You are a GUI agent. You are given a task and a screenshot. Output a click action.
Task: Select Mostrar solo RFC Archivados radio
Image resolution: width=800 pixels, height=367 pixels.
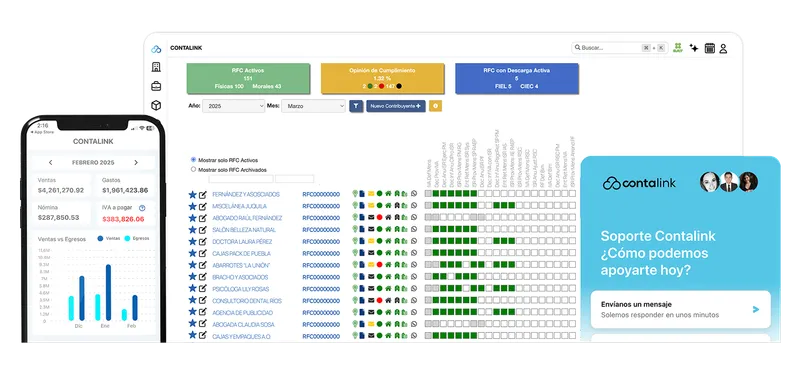193,169
